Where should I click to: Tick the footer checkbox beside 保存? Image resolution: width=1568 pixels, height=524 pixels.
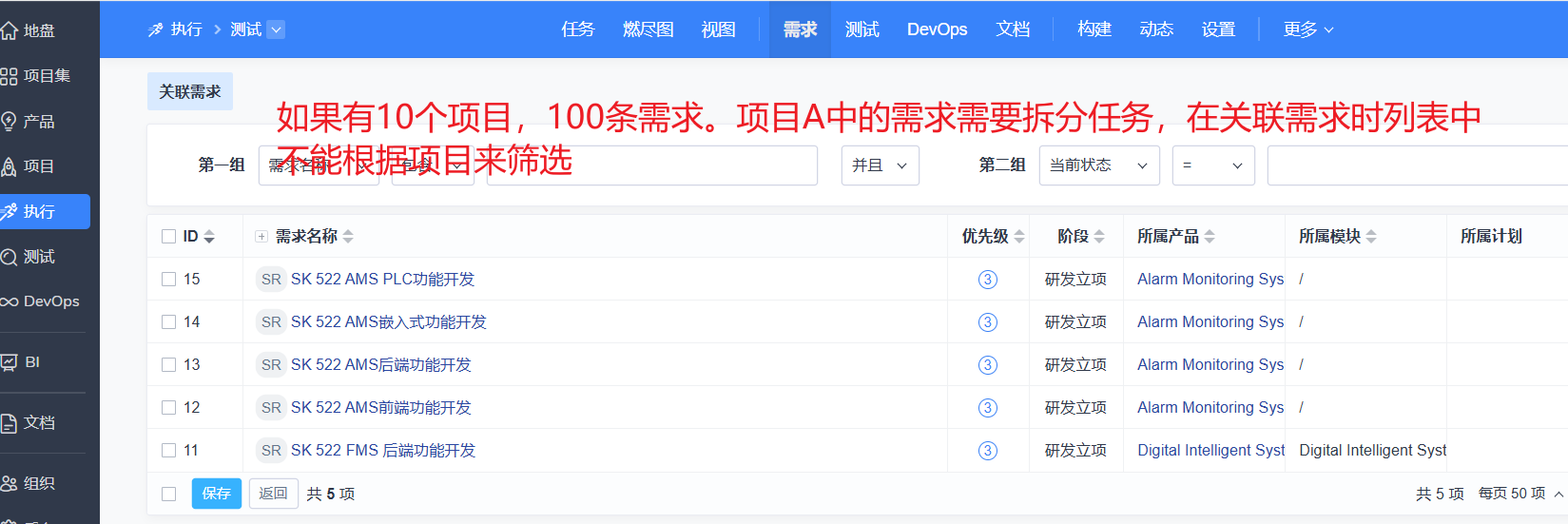(x=169, y=494)
